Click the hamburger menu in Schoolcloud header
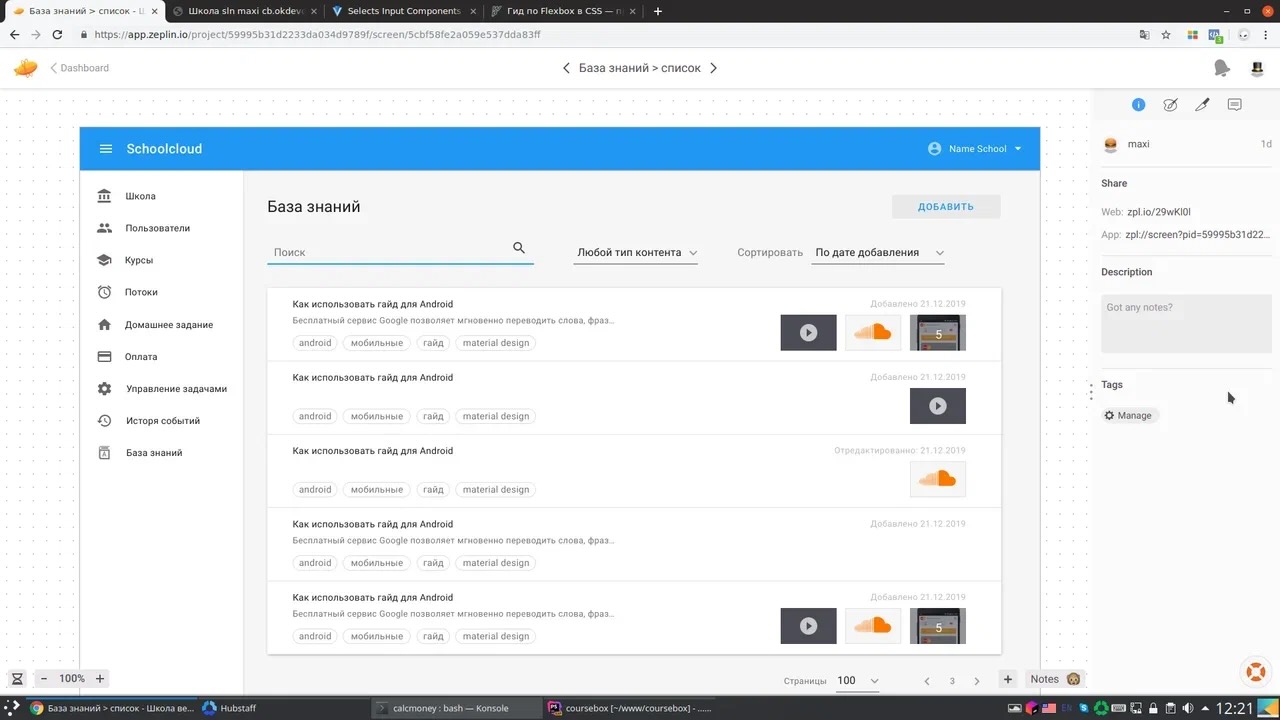Image resolution: width=1280 pixels, height=720 pixels. 106,149
